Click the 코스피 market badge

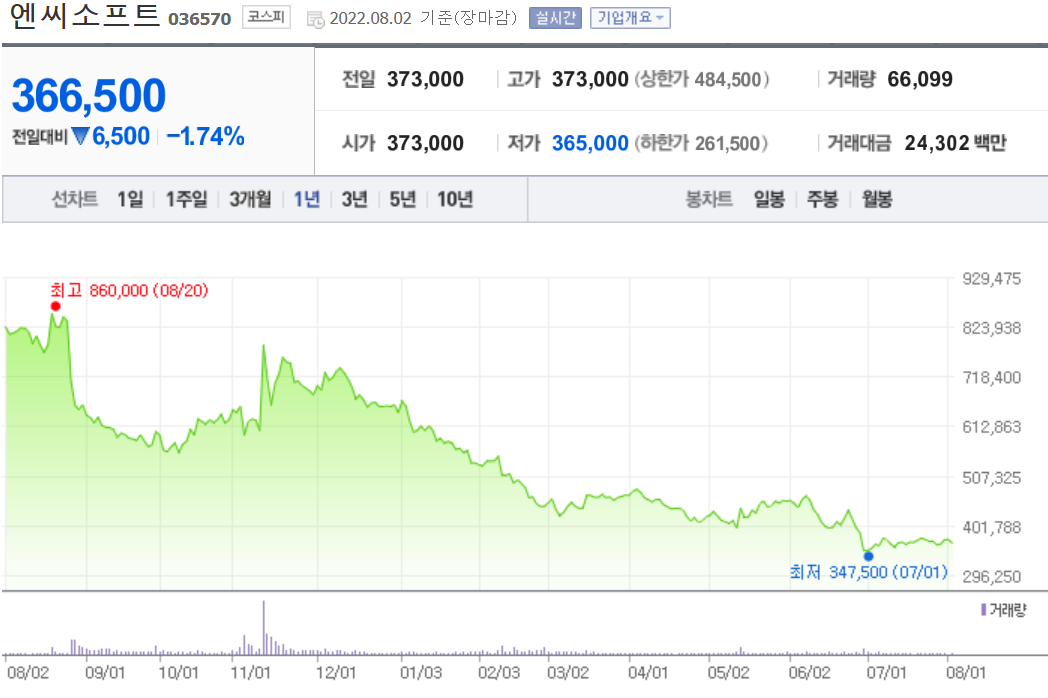(x=266, y=17)
